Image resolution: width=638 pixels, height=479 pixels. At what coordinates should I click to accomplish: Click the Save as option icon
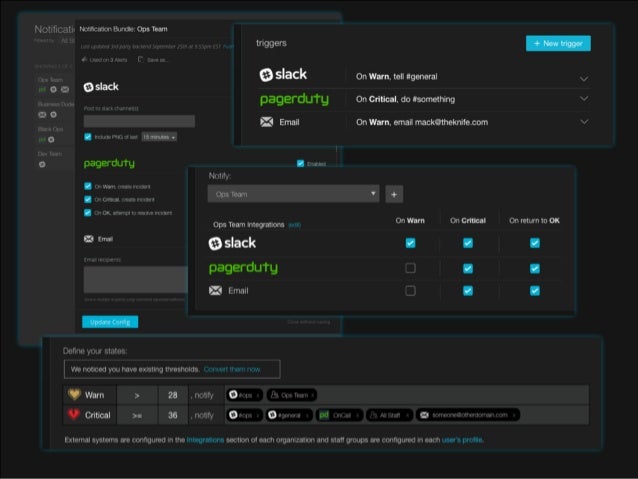click(140, 60)
